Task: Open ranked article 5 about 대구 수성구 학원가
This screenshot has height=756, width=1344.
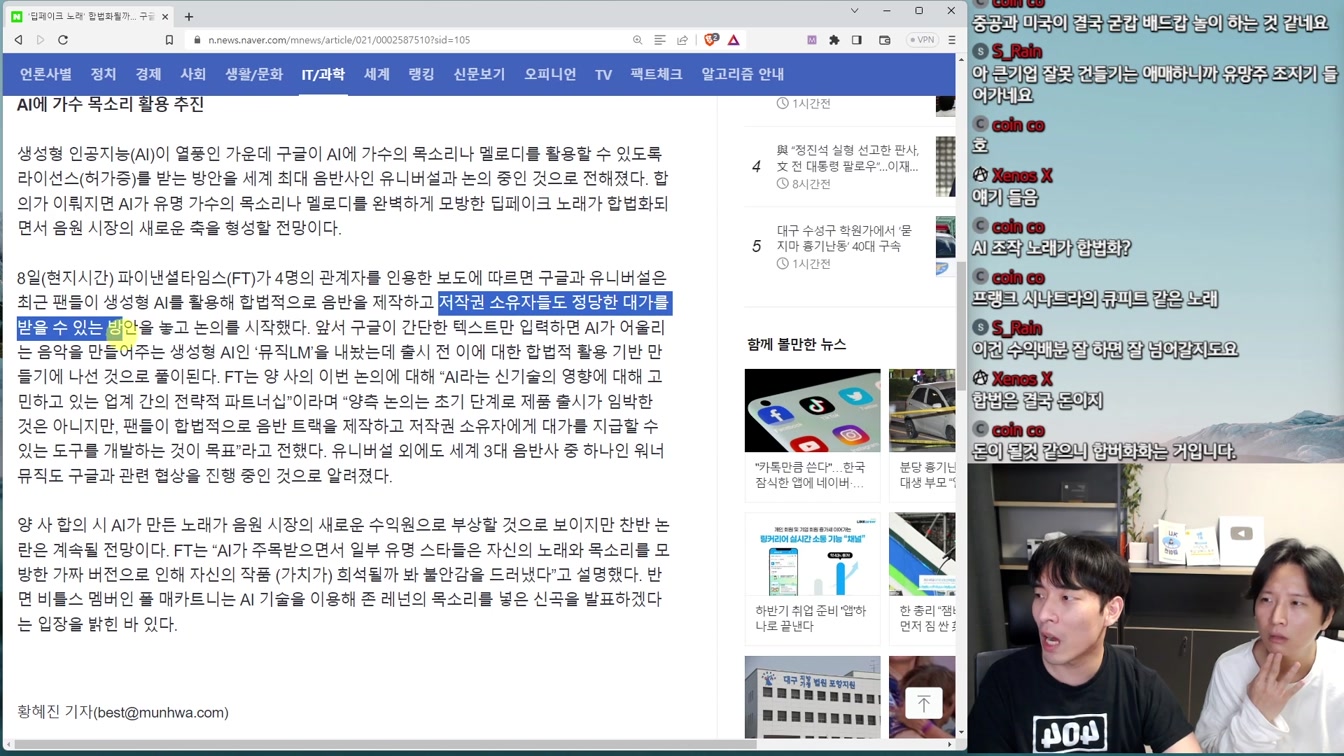Action: tap(846, 238)
